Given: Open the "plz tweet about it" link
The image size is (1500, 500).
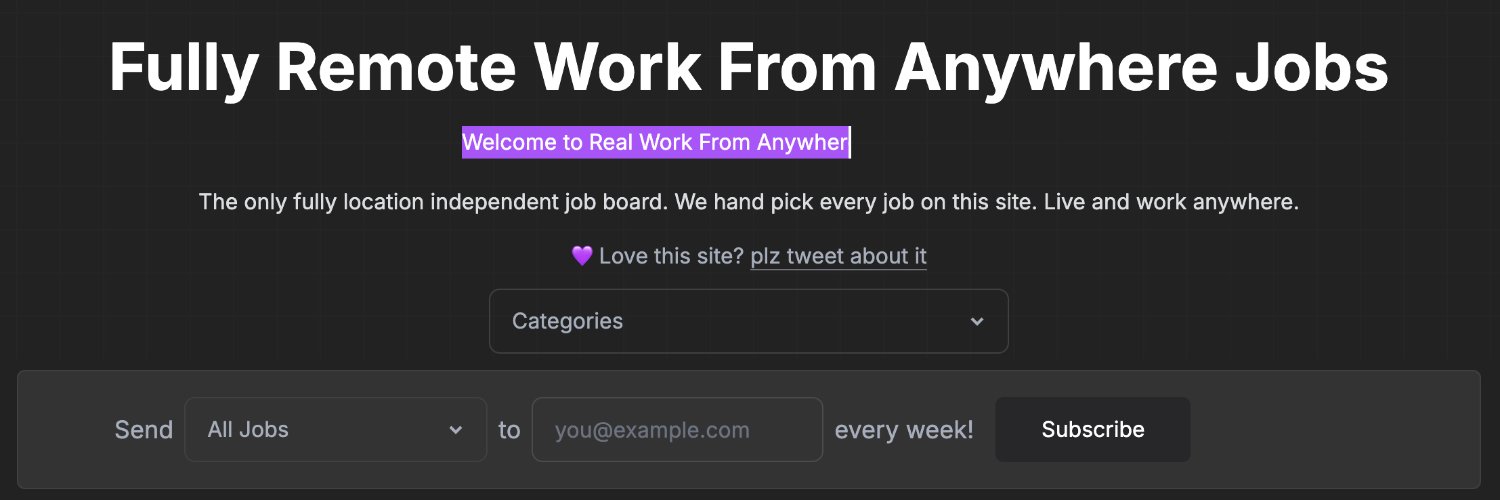Looking at the screenshot, I should [838, 256].
